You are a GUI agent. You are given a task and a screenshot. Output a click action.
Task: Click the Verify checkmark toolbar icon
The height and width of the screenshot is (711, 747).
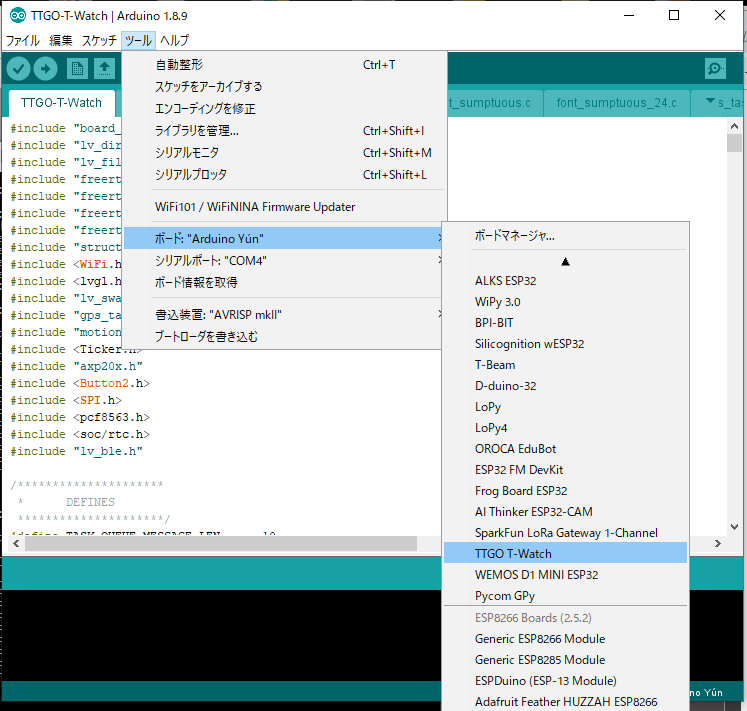click(19, 69)
